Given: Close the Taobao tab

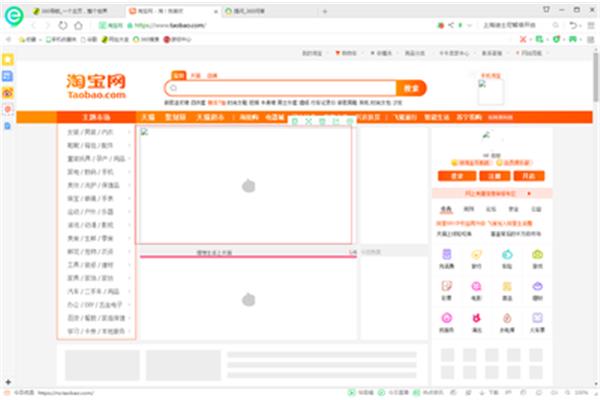Looking at the screenshot, I should pos(215,12).
